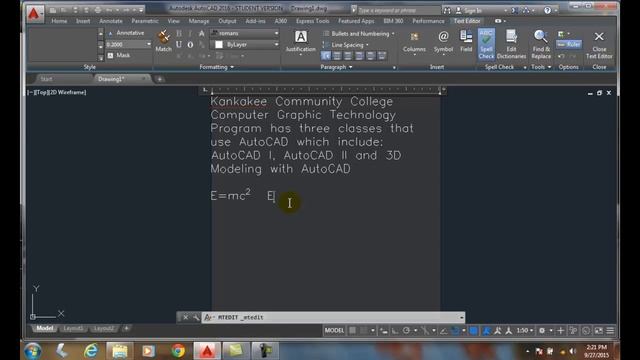Viewport: 640px width, 360px height.
Task: Toggle polar tracking status icon
Action: (407, 330)
